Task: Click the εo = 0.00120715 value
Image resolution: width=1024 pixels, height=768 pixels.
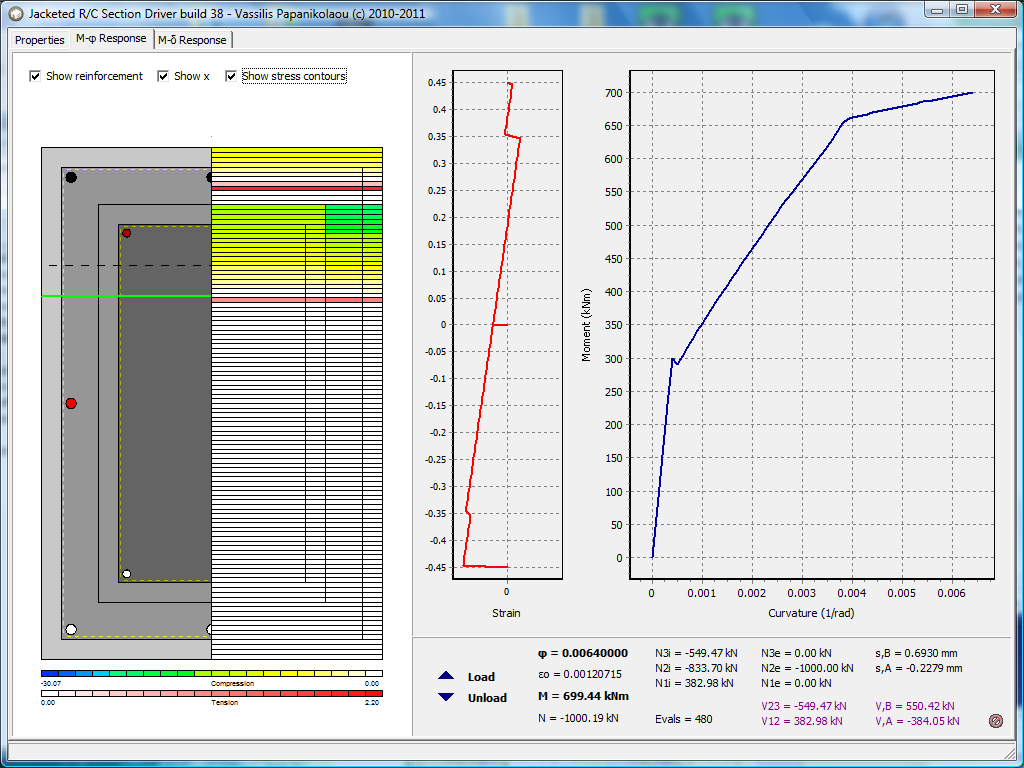Action: (580, 674)
